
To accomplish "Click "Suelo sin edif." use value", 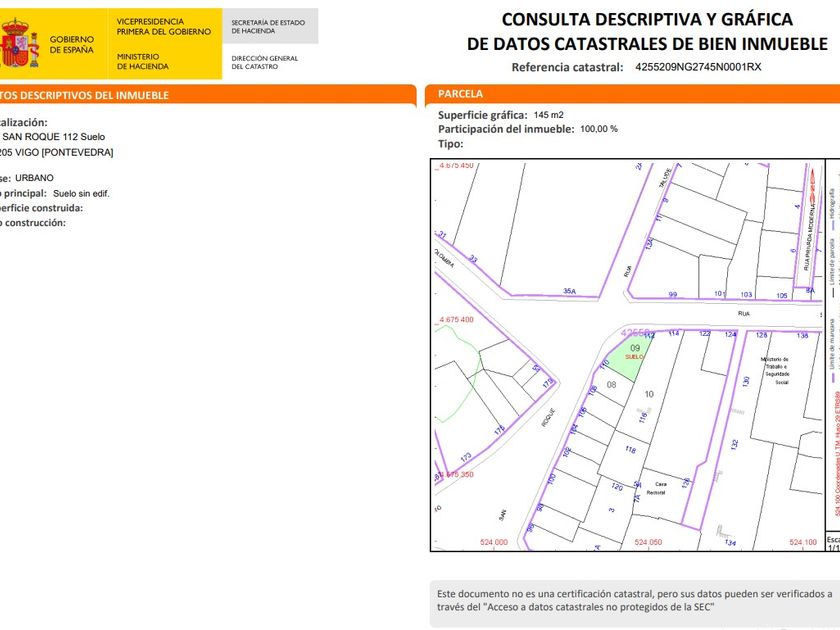I will click(81, 194).
